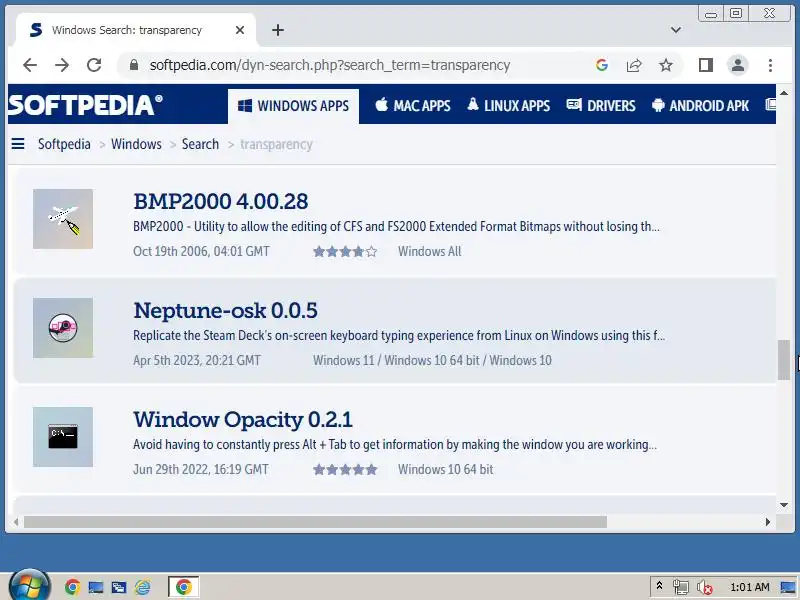Open pinned monitor icon in taskbar
The width and height of the screenshot is (800, 600).
(x=96, y=588)
